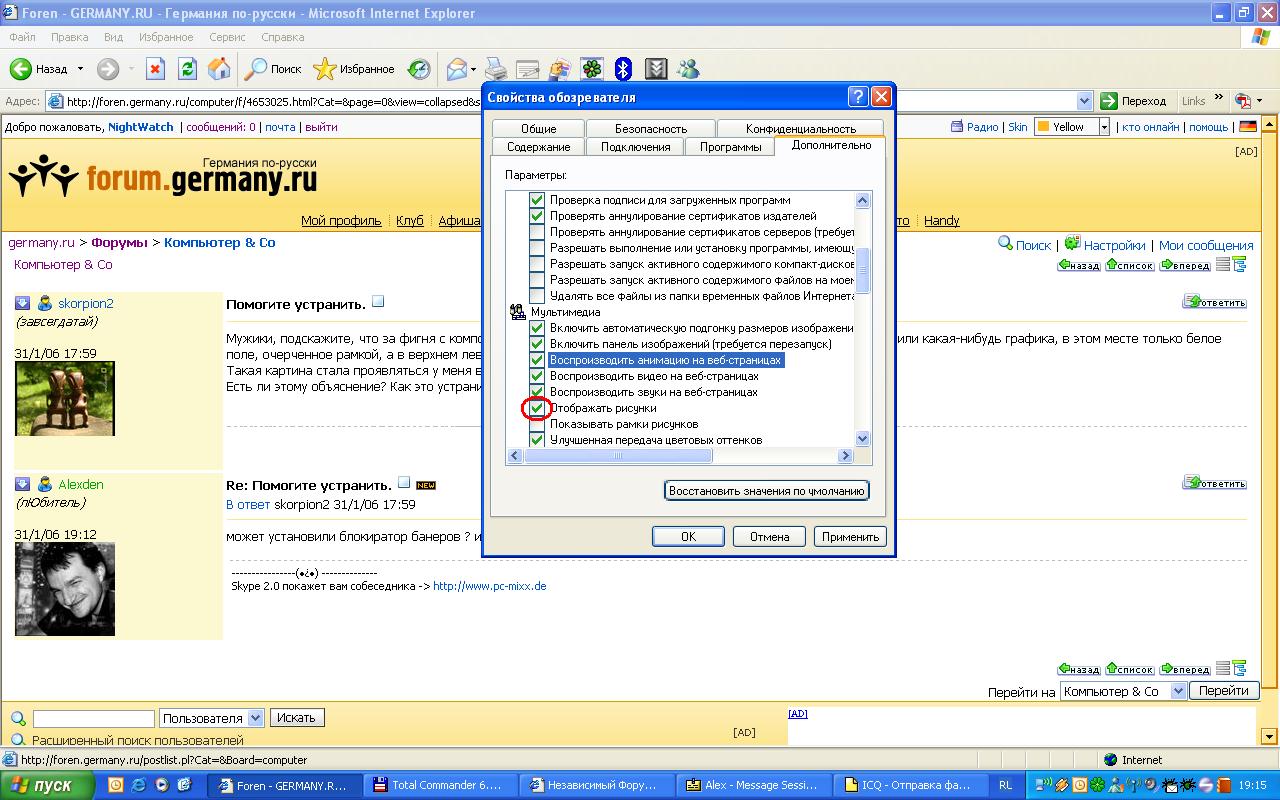Switch to the 'Безопасность' tab

click(x=650, y=129)
